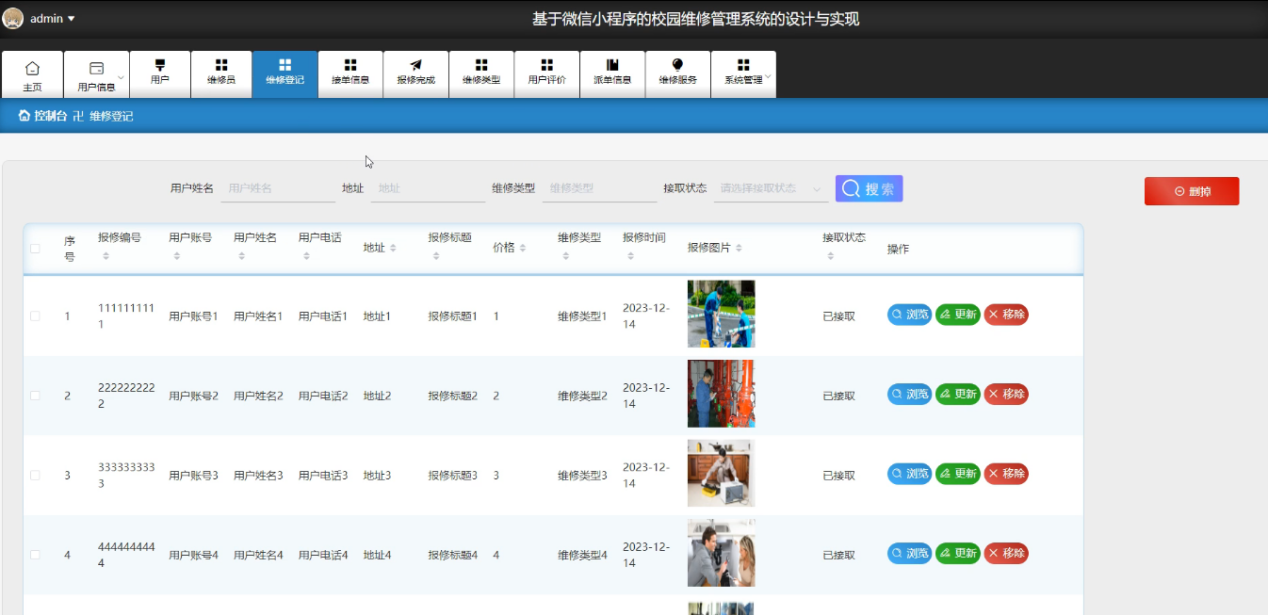
Task: Click the 维修类型3 cell
Action: [x=583, y=475]
